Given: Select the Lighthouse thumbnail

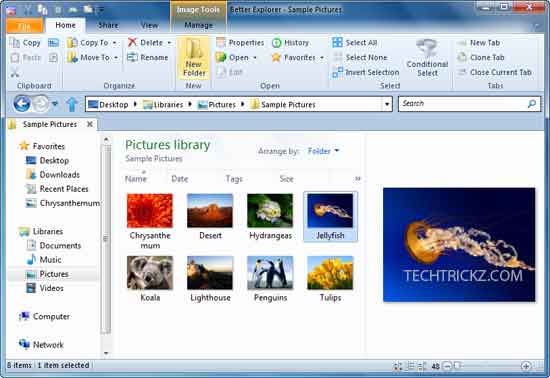Looking at the screenshot, I should coord(210,278).
